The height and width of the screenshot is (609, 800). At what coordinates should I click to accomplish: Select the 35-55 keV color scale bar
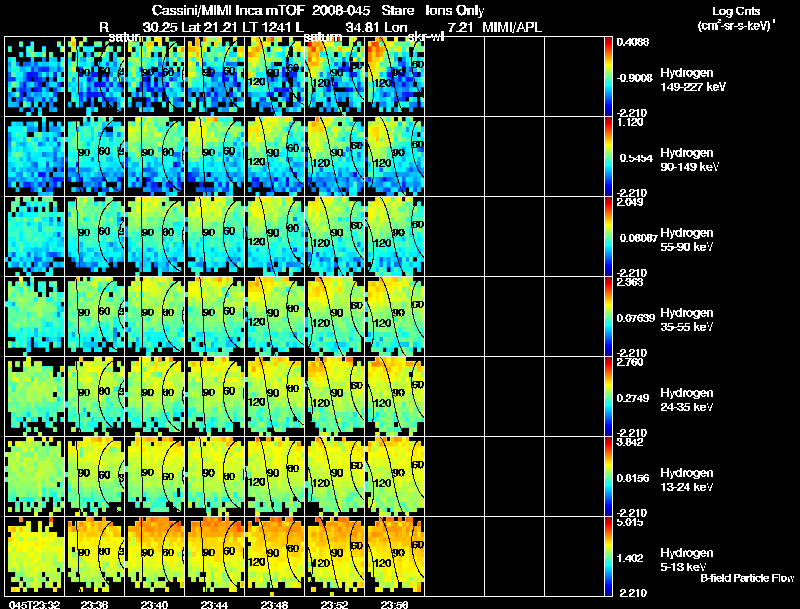pyautogui.click(x=608, y=317)
